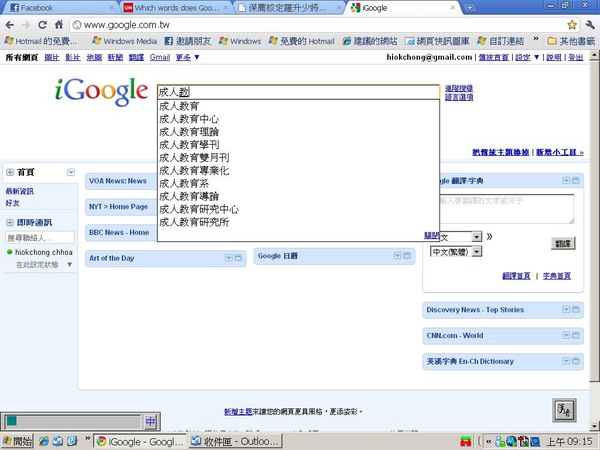Open the browser home page icon
The image size is (600, 450).
click(x=59, y=25)
